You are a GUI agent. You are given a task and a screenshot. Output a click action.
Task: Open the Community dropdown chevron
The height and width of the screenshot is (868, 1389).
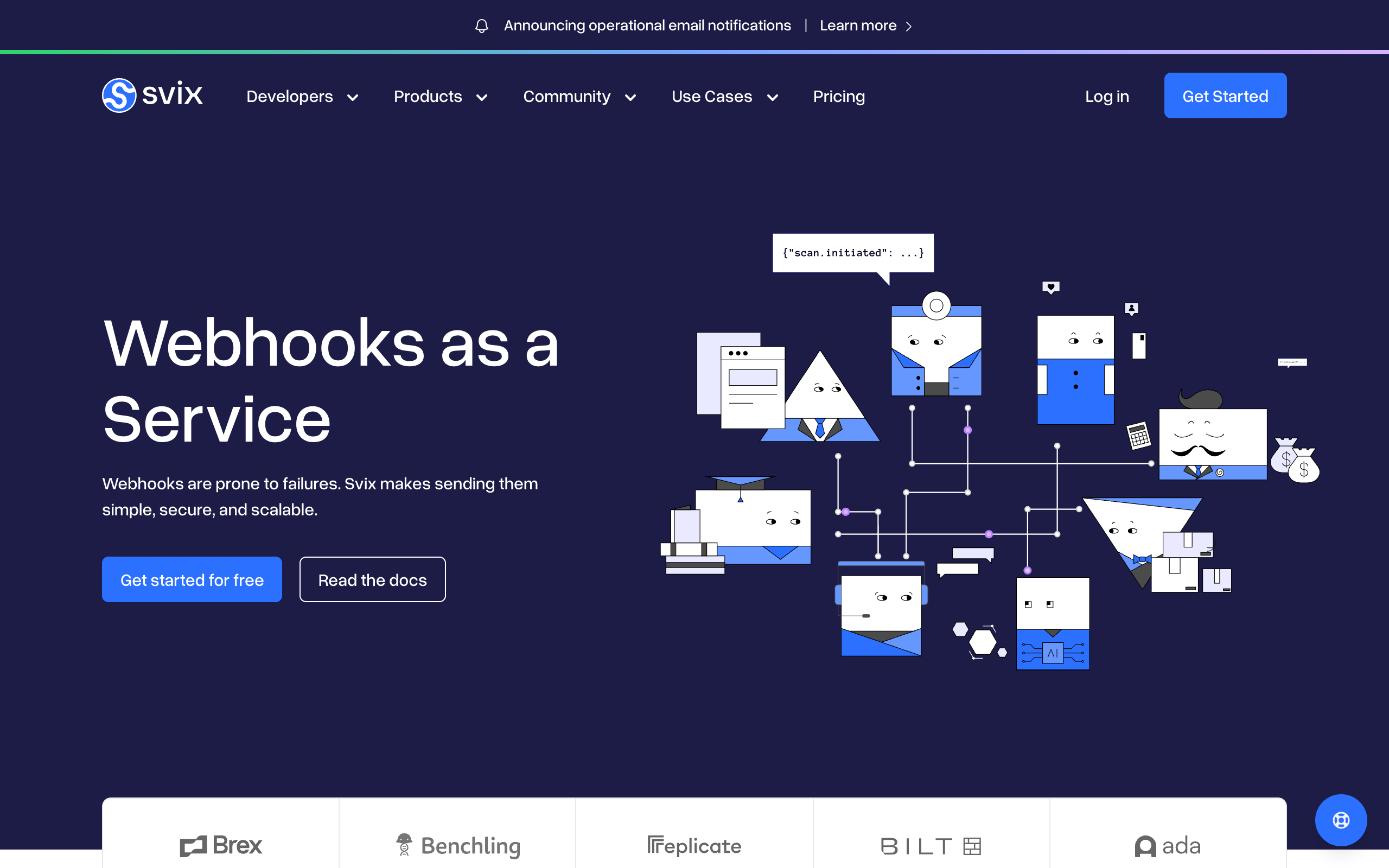click(x=630, y=98)
